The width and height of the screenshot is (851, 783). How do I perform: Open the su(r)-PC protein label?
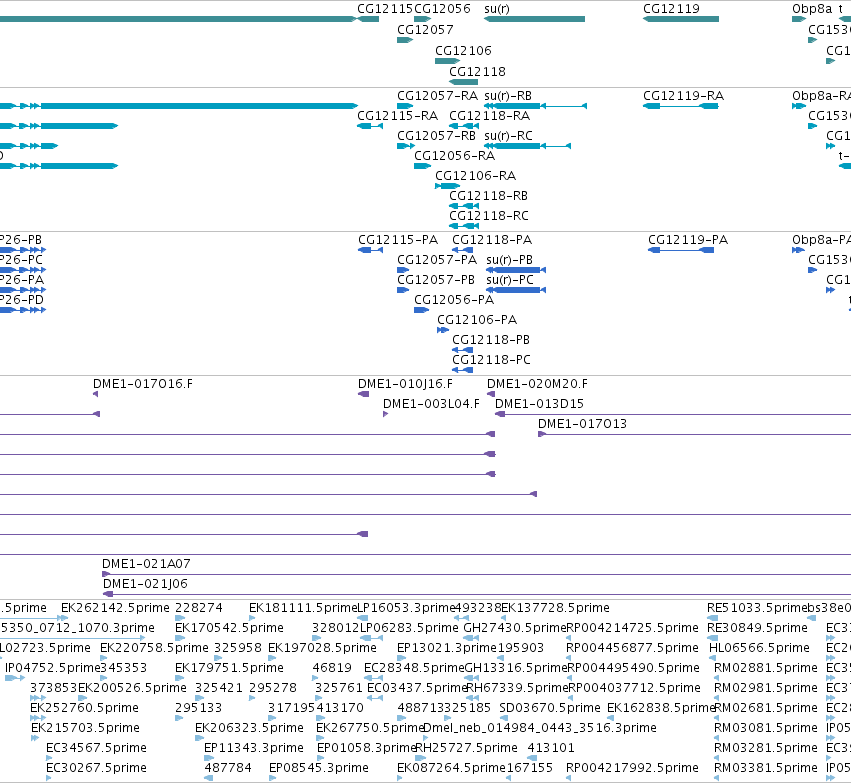(x=510, y=280)
